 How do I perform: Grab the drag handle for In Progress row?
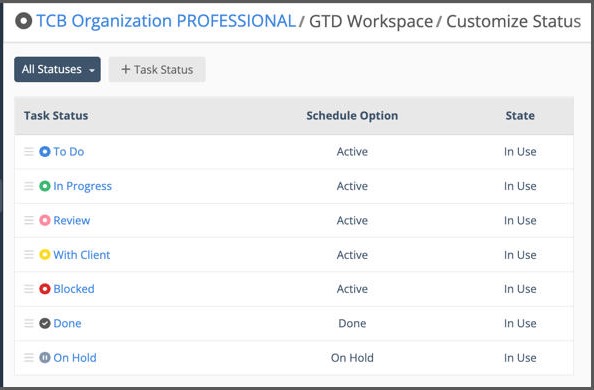click(29, 186)
